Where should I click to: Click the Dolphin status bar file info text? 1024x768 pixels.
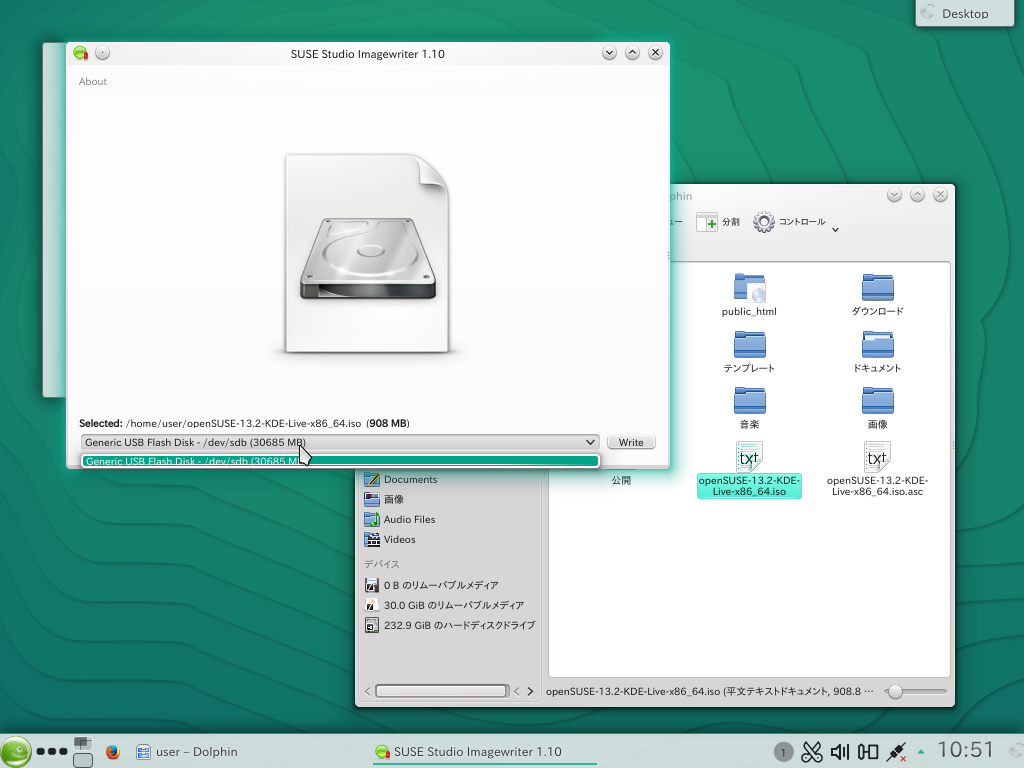click(x=709, y=691)
